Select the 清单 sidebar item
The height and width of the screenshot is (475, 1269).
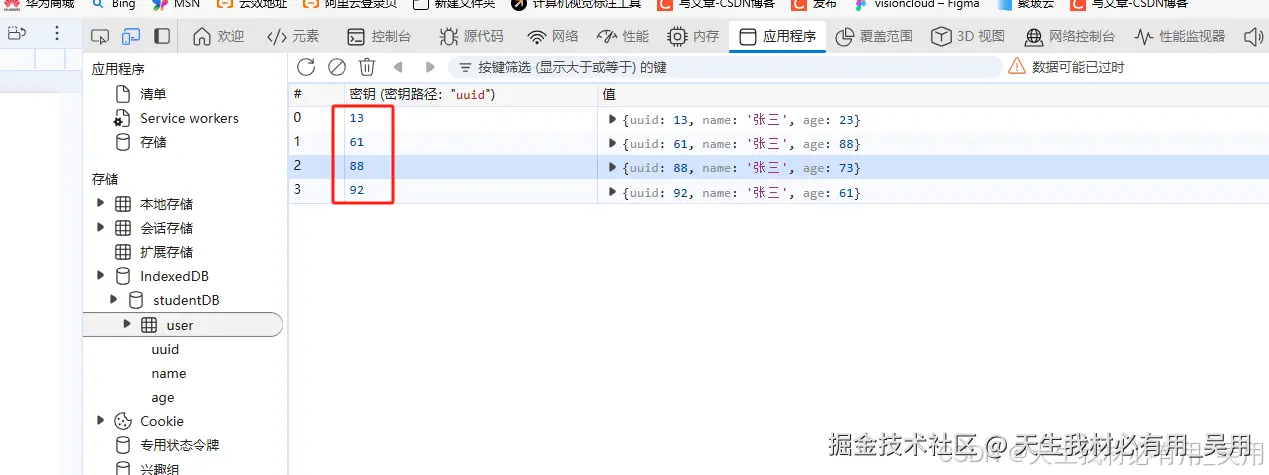point(153,94)
